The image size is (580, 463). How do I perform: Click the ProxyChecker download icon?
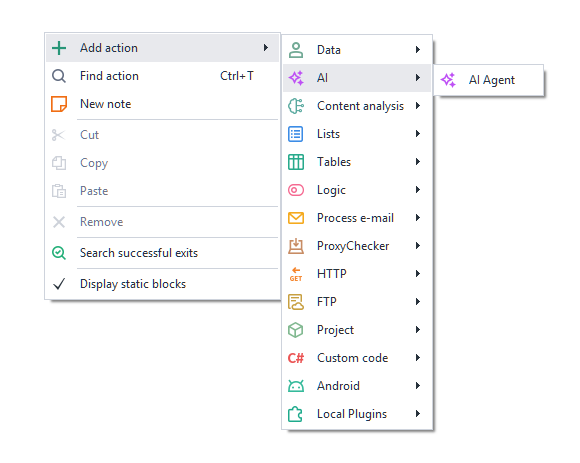(x=296, y=246)
